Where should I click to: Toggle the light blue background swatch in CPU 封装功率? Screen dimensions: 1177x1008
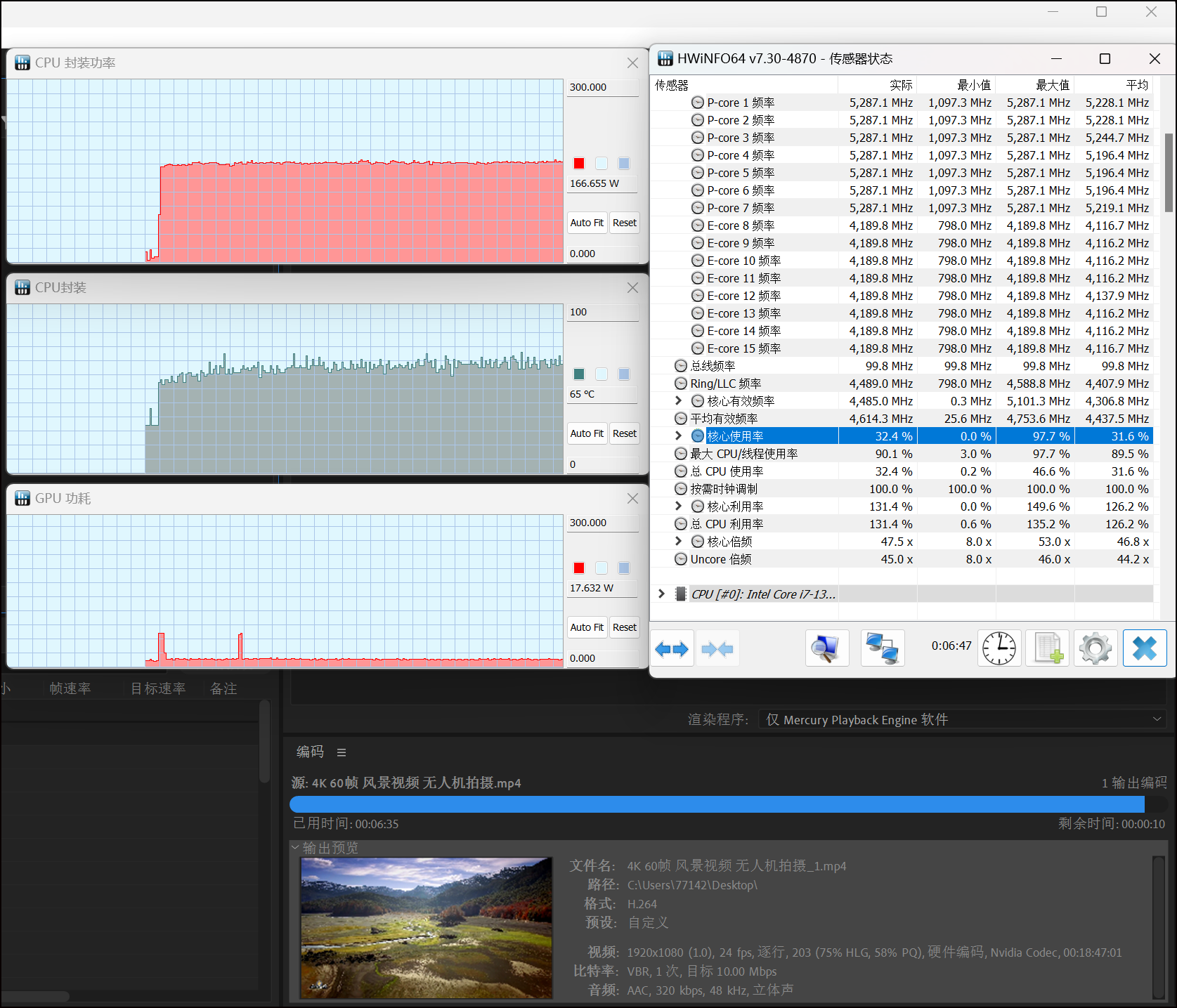point(601,163)
